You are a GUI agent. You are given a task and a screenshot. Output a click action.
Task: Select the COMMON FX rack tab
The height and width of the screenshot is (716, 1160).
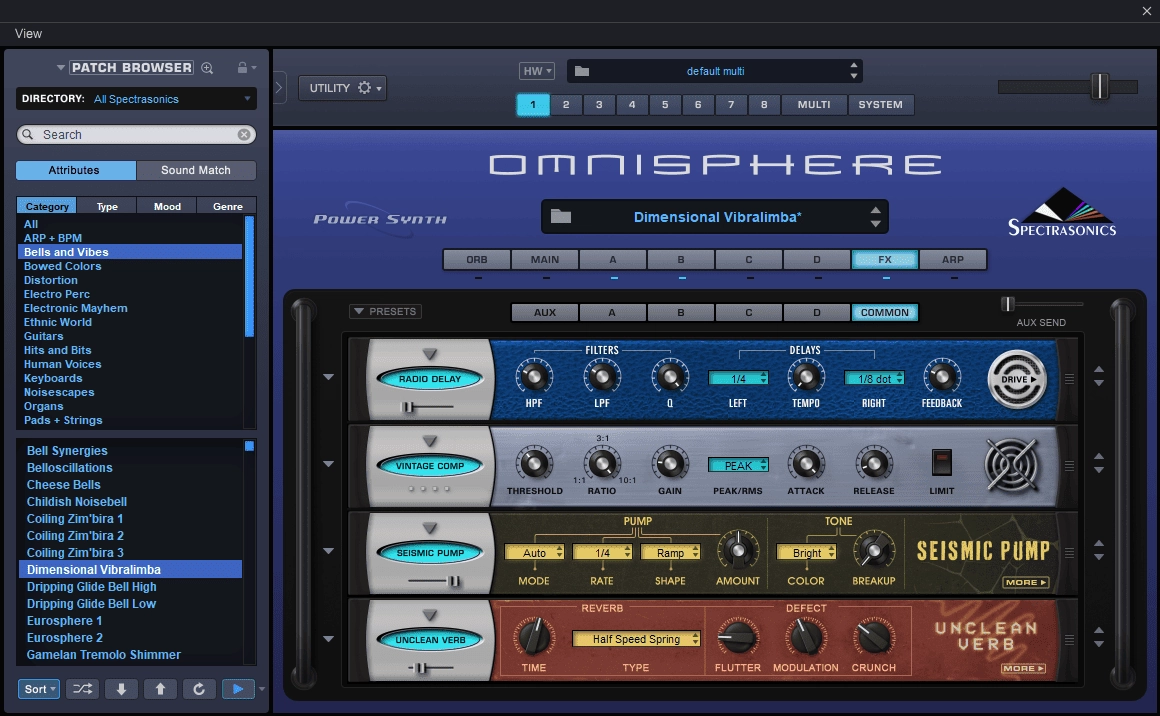[885, 312]
